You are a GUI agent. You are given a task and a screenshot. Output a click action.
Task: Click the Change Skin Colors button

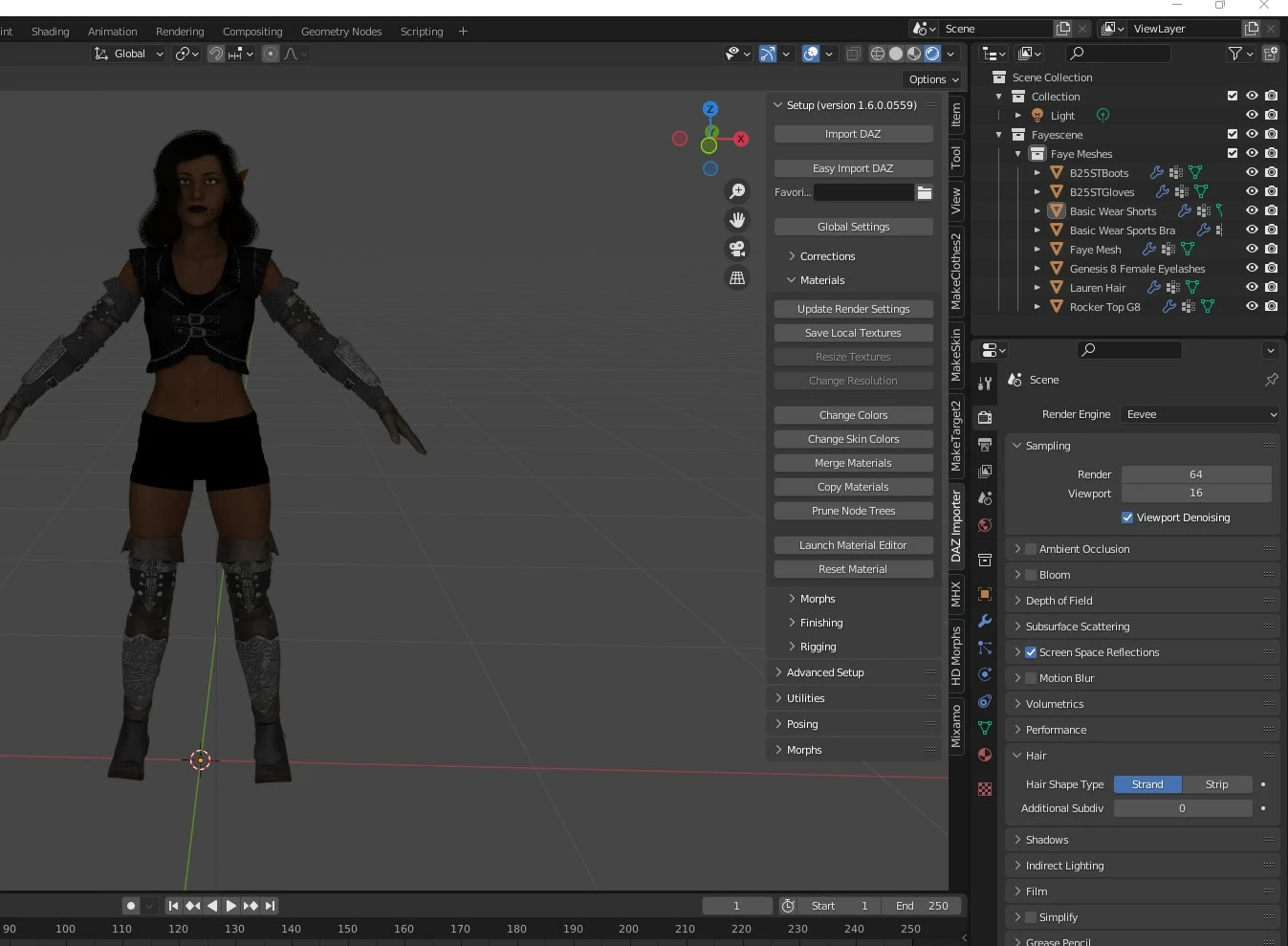[853, 439]
